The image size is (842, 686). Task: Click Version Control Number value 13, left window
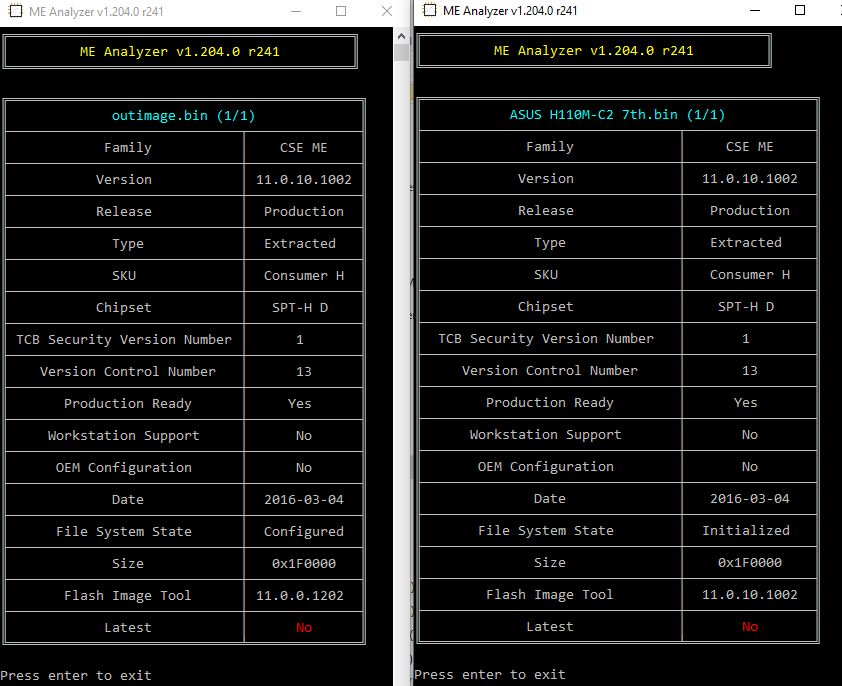pyautogui.click(x=303, y=371)
